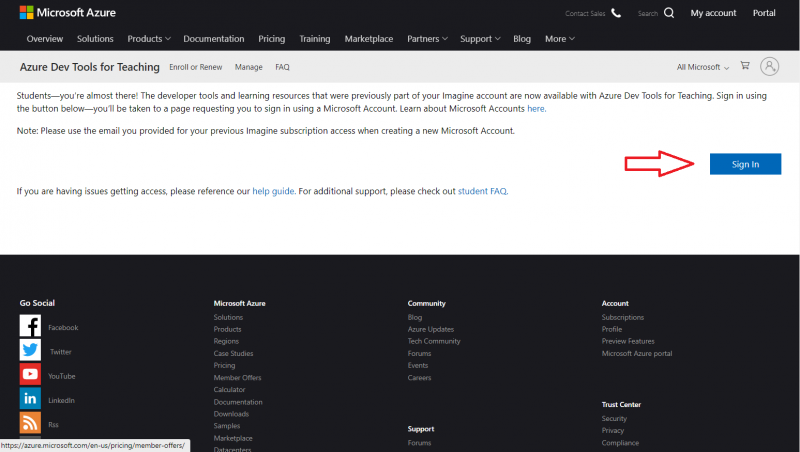
Task: Open Marketplace link under Microsoft Azure footer
Action: [233, 438]
